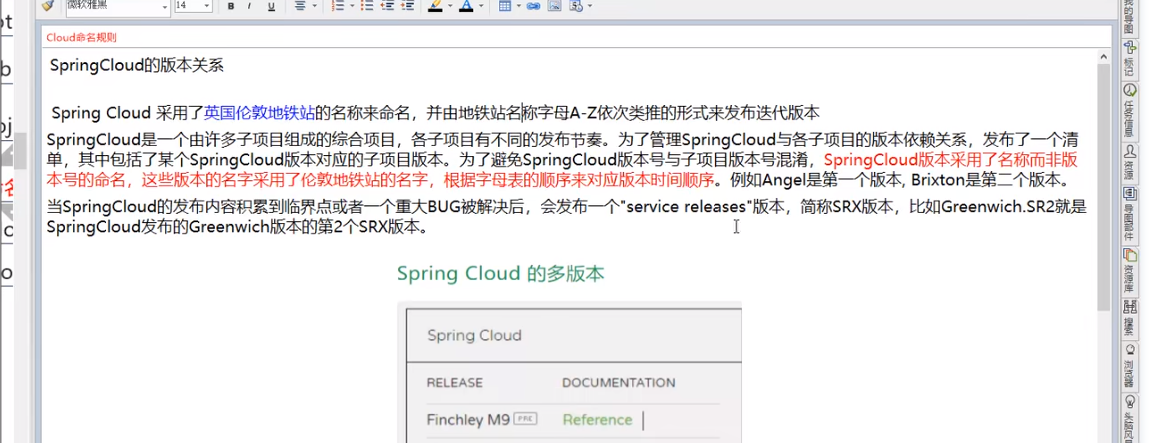Insert a hyperlink via chain icon
1168x443 pixels.
(533, 6)
